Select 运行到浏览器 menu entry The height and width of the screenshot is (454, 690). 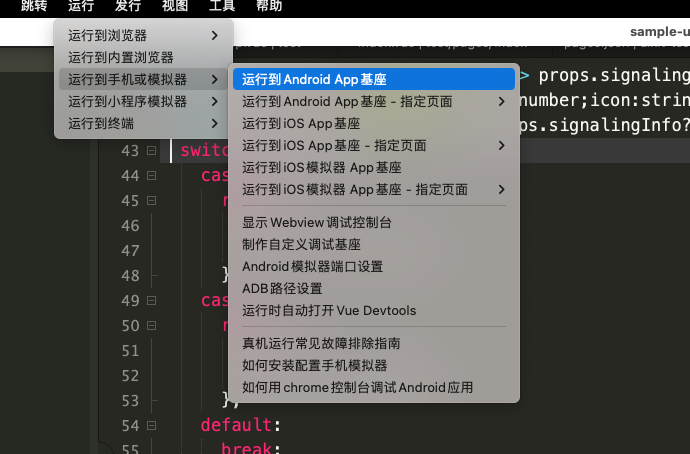(143, 35)
